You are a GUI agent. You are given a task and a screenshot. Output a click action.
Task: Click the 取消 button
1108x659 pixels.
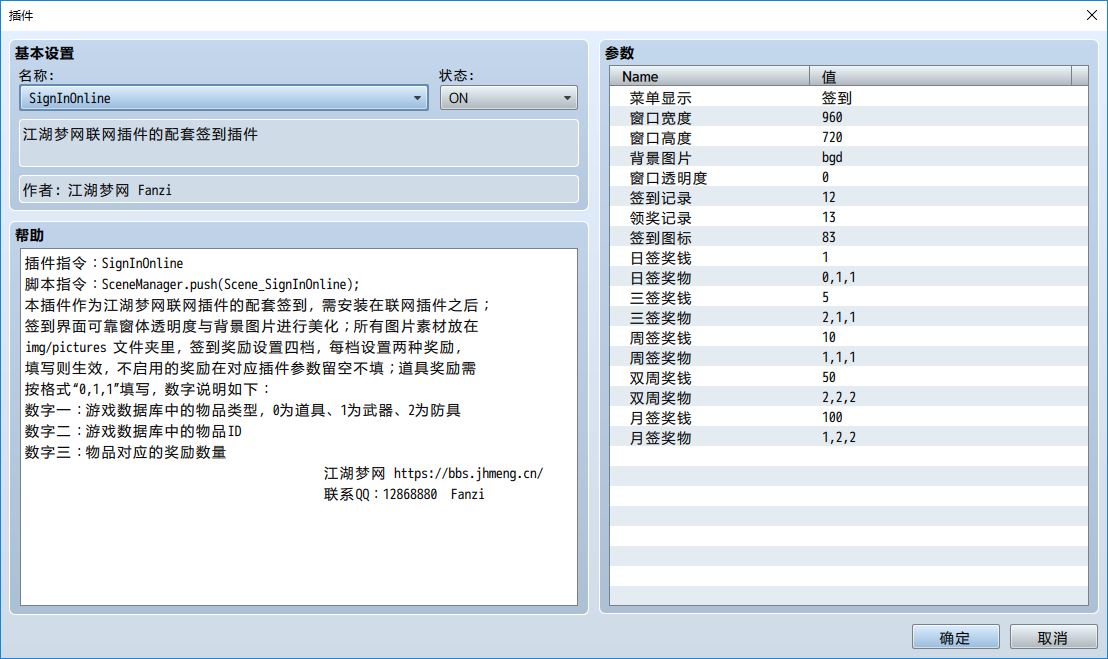click(x=1053, y=637)
